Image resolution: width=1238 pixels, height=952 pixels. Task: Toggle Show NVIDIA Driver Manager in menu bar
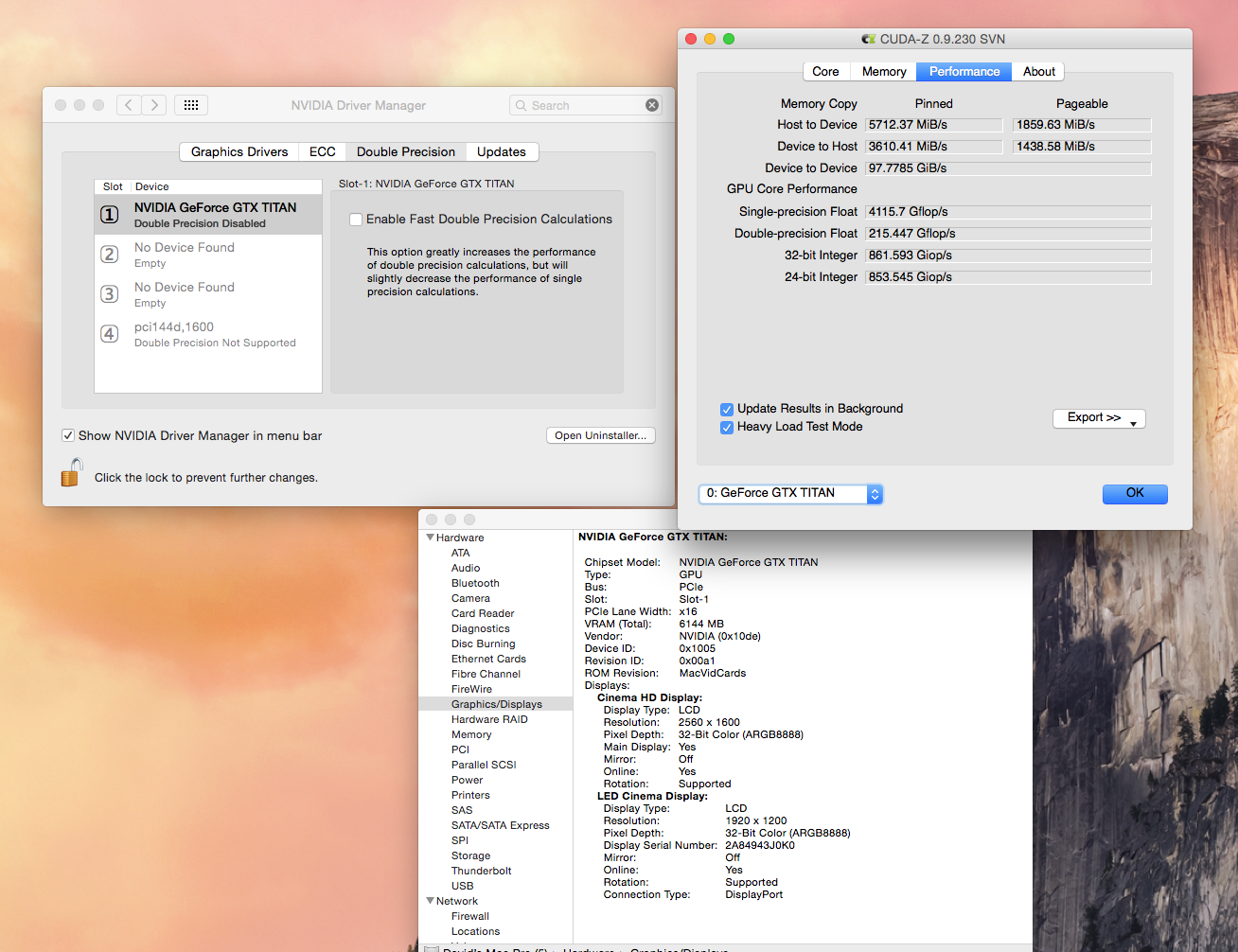[x=68, y=435]
